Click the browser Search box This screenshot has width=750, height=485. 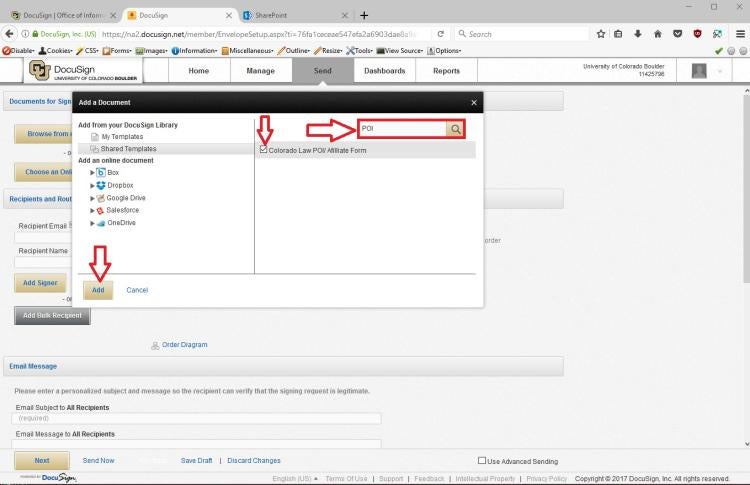(522, 34)
